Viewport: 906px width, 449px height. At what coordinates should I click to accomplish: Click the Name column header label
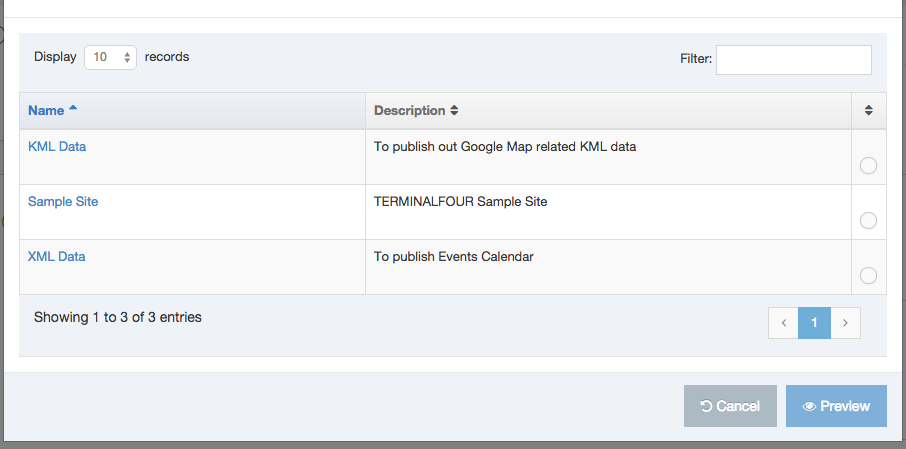(x=46, y=111)
